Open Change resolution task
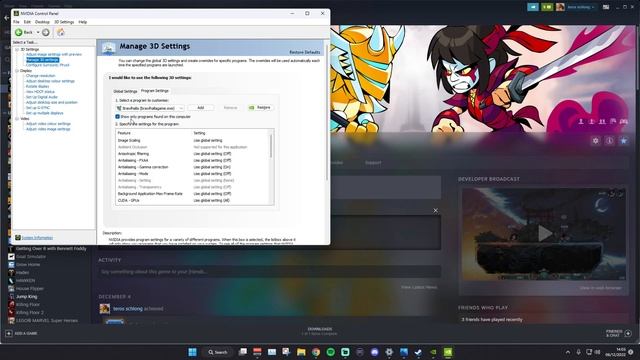 click(x=40, y=76)
